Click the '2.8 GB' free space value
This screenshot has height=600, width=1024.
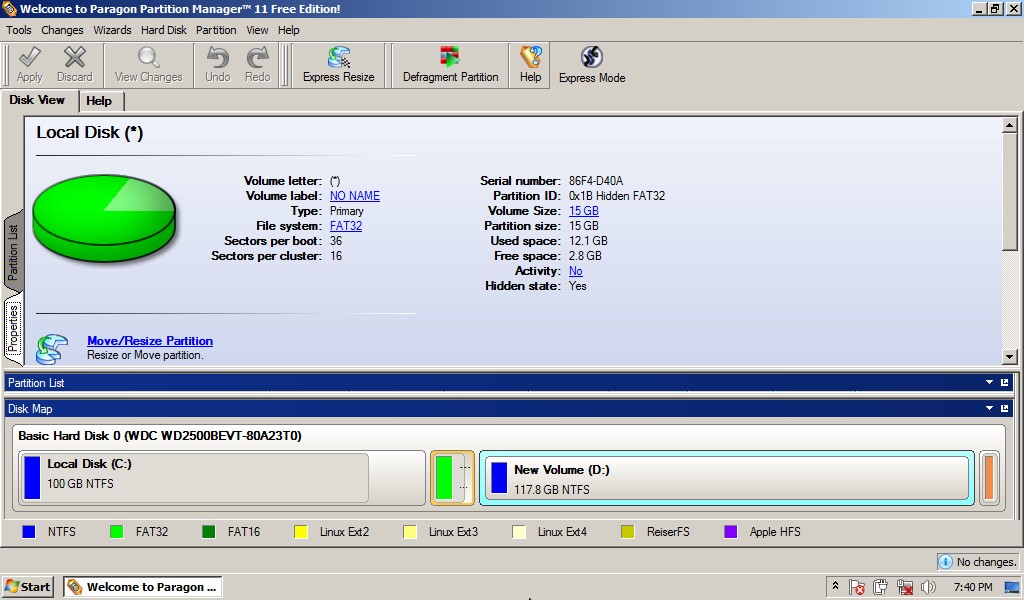tap(585, 256)
